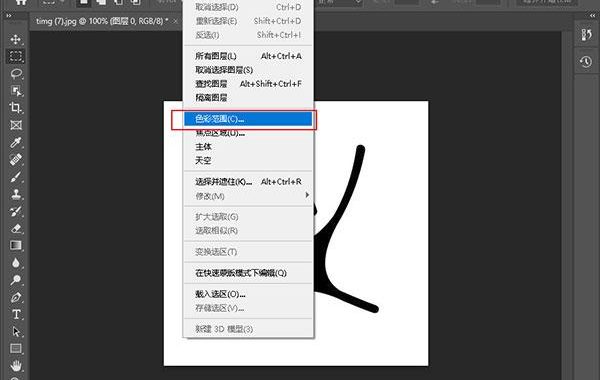Image resolution: width=600 pixels, height=380 pixels.
Task: Close the timg (7).jpg document tab
Action: pyautogui.click(x=175, y=21)
